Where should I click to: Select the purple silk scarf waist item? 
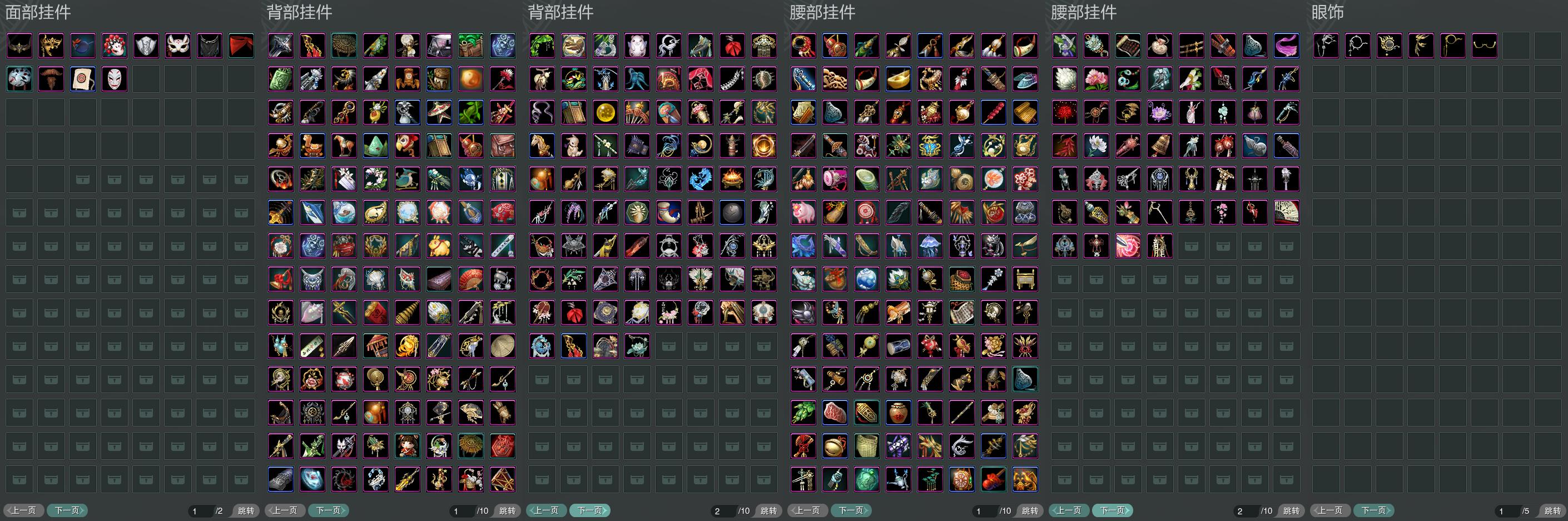tap(1286, 46)
